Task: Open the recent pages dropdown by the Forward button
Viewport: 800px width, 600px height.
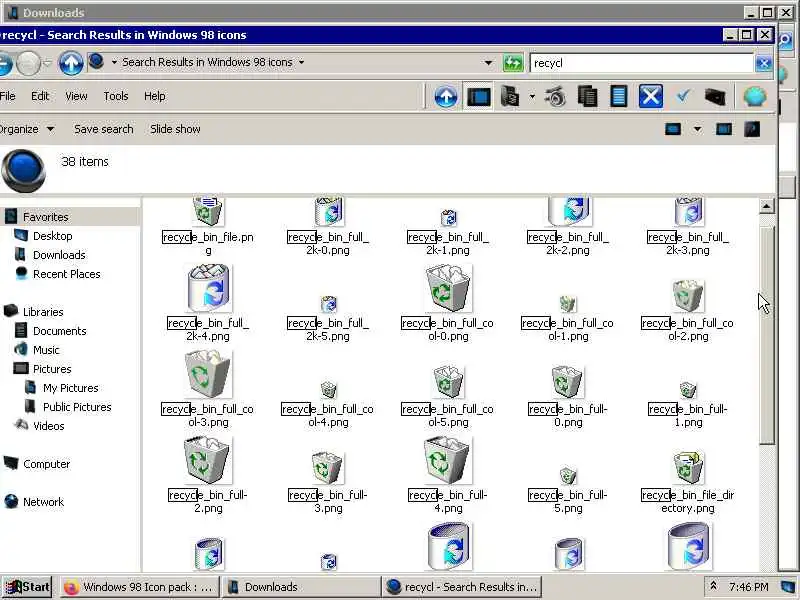Action: click(47, 63)
